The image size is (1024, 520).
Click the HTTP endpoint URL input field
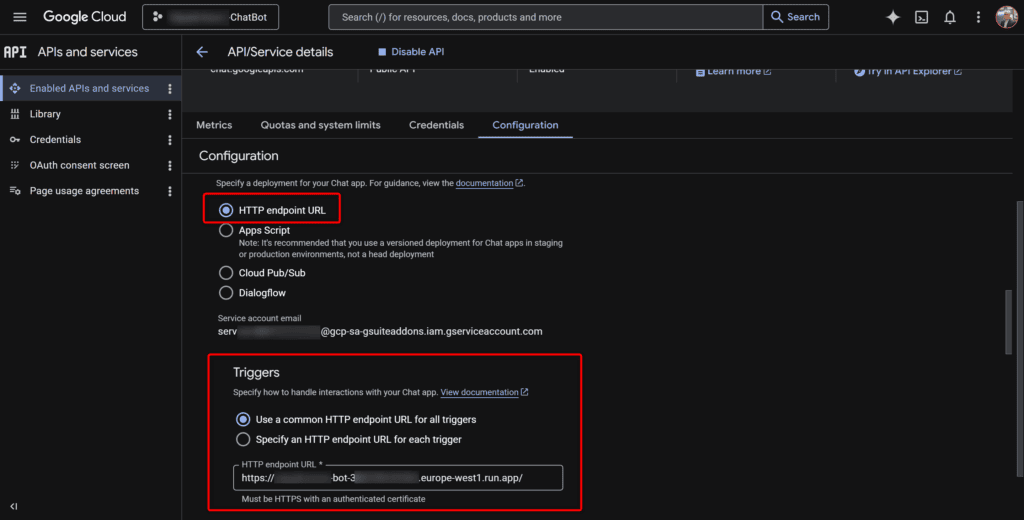coord(398,478)
